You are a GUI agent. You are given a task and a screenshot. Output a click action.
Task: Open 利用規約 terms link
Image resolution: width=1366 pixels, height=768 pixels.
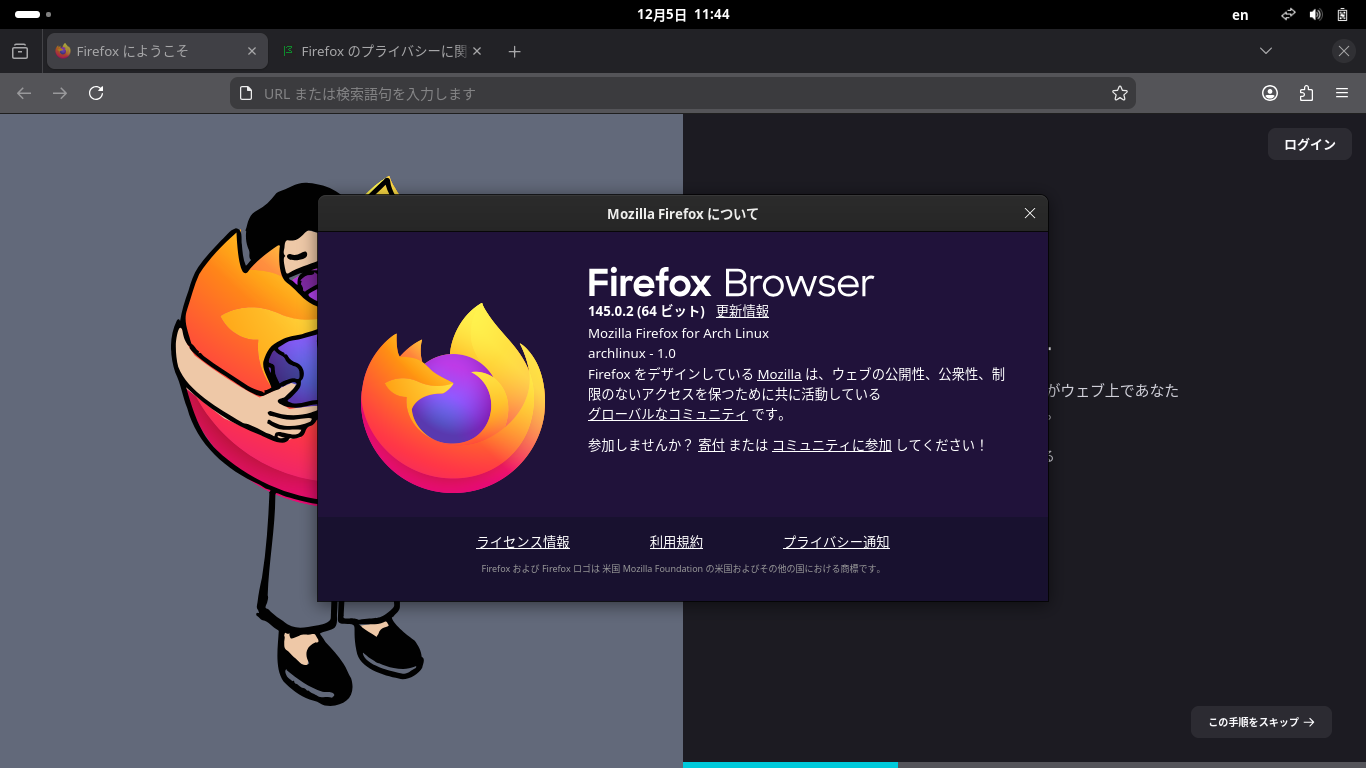click(x=676, y=542)
